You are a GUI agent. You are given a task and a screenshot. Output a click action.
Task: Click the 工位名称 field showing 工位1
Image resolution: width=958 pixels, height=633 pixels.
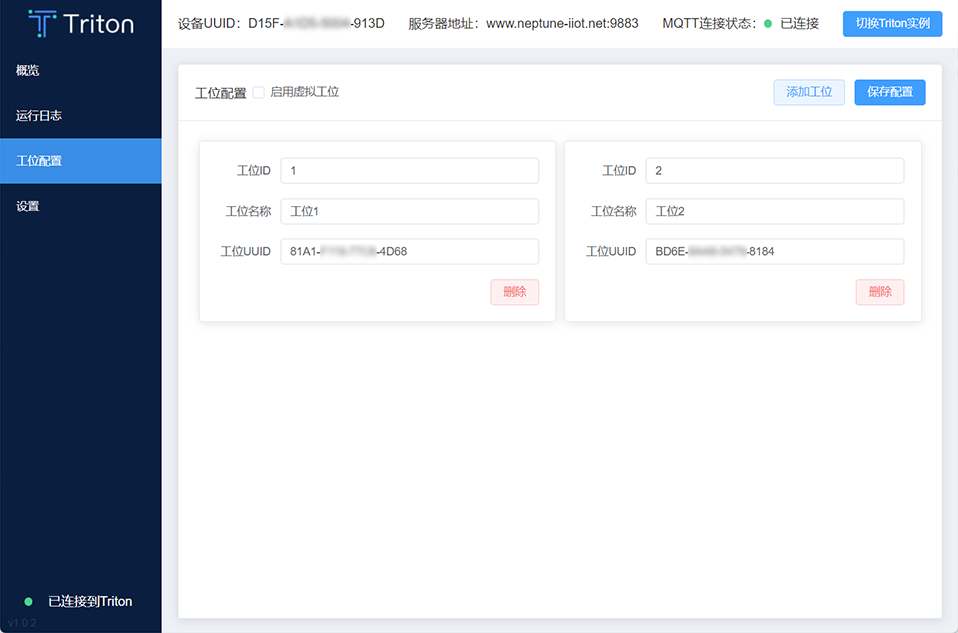pos(409,211)
